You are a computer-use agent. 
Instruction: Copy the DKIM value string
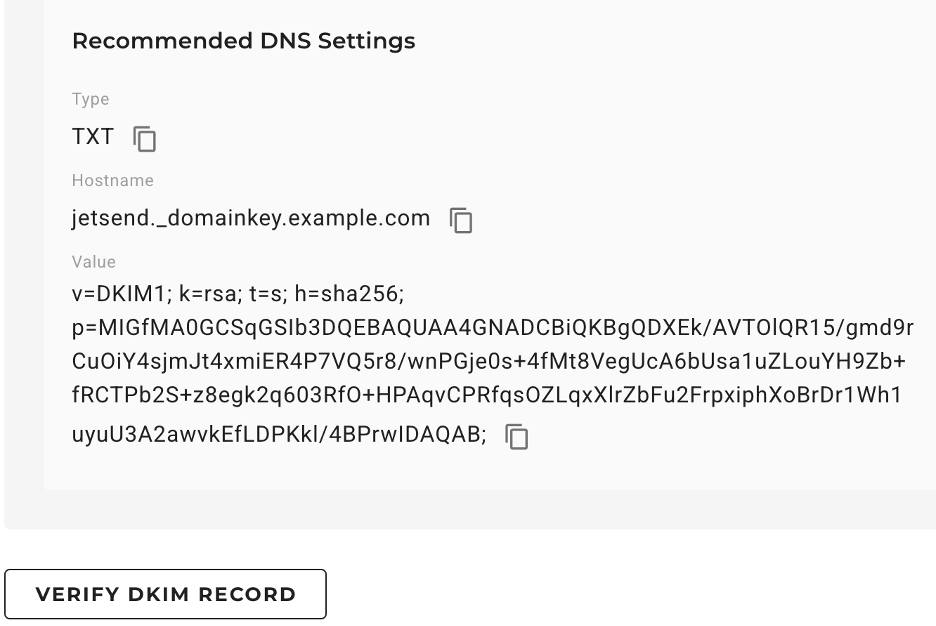[517, 437]
